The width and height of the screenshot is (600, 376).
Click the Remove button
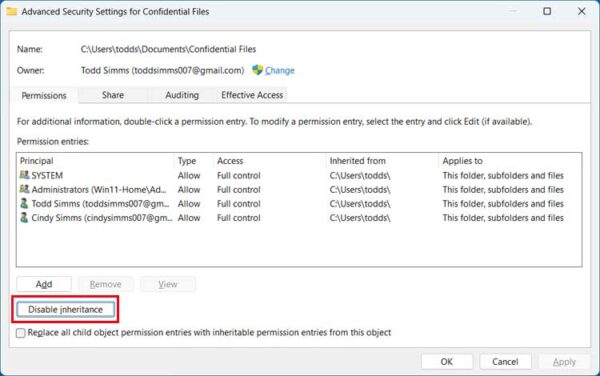(x=106, y=284)
